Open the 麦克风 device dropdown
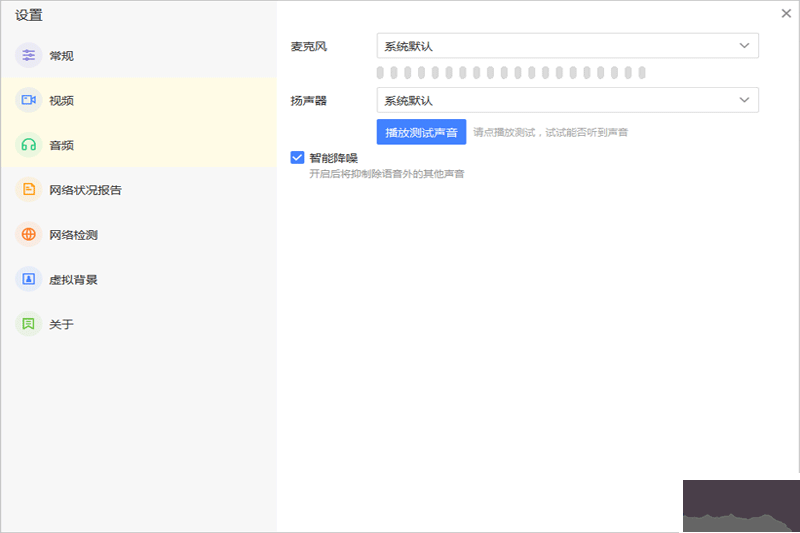 [567, 46]
